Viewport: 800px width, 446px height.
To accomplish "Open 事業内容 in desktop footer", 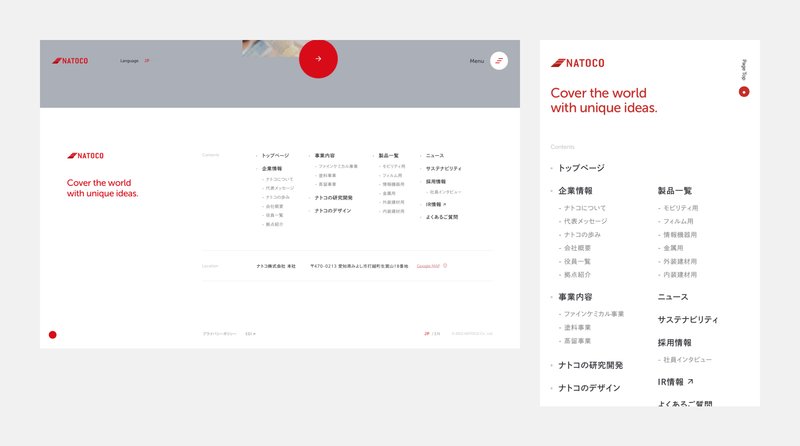I will [x=324, y=156].
